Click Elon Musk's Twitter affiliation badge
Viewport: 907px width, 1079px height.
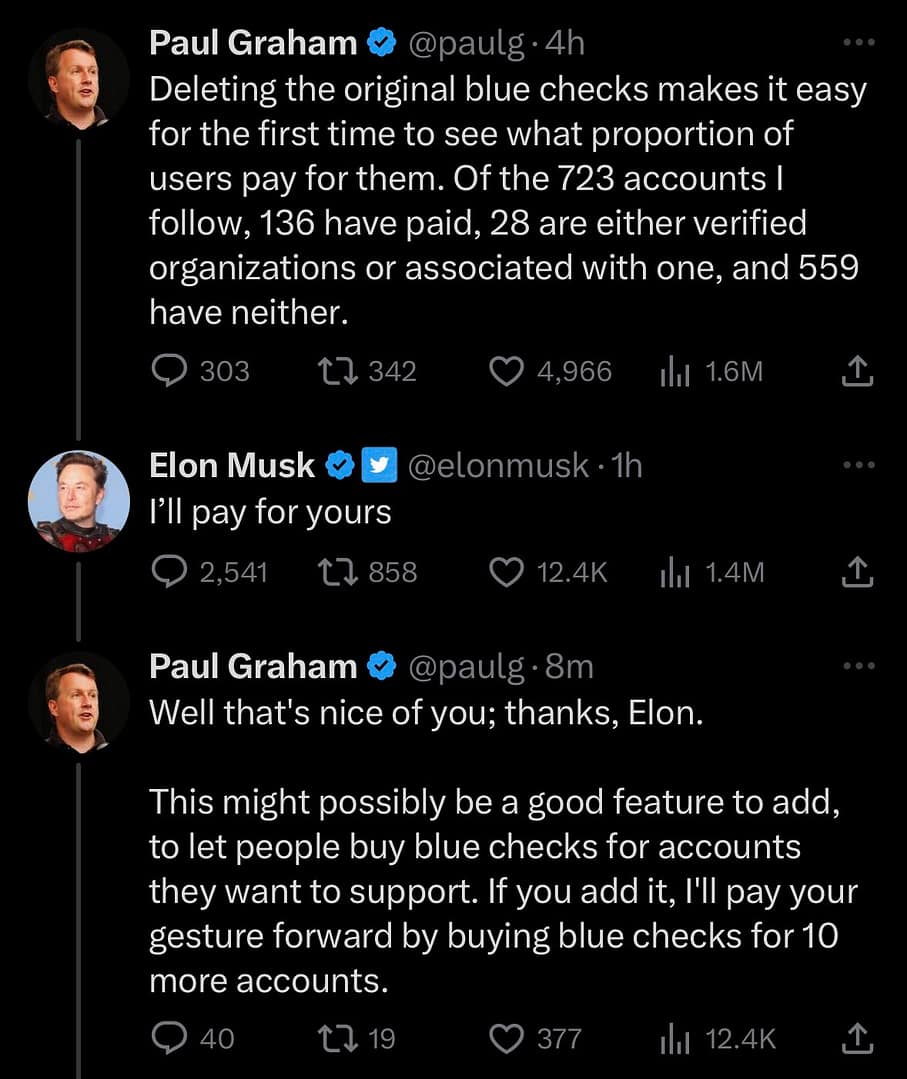point(384,465)
